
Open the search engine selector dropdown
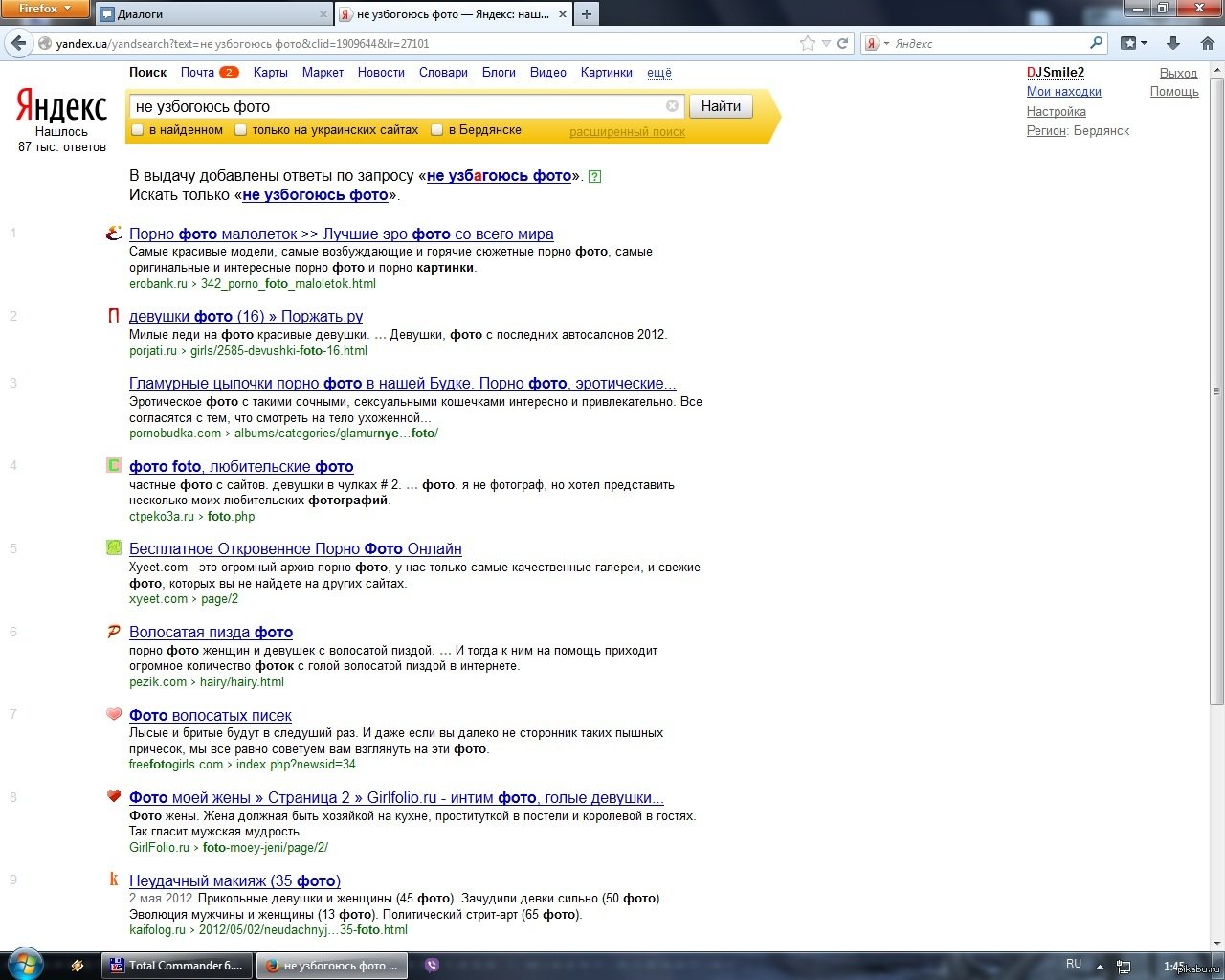878,43
